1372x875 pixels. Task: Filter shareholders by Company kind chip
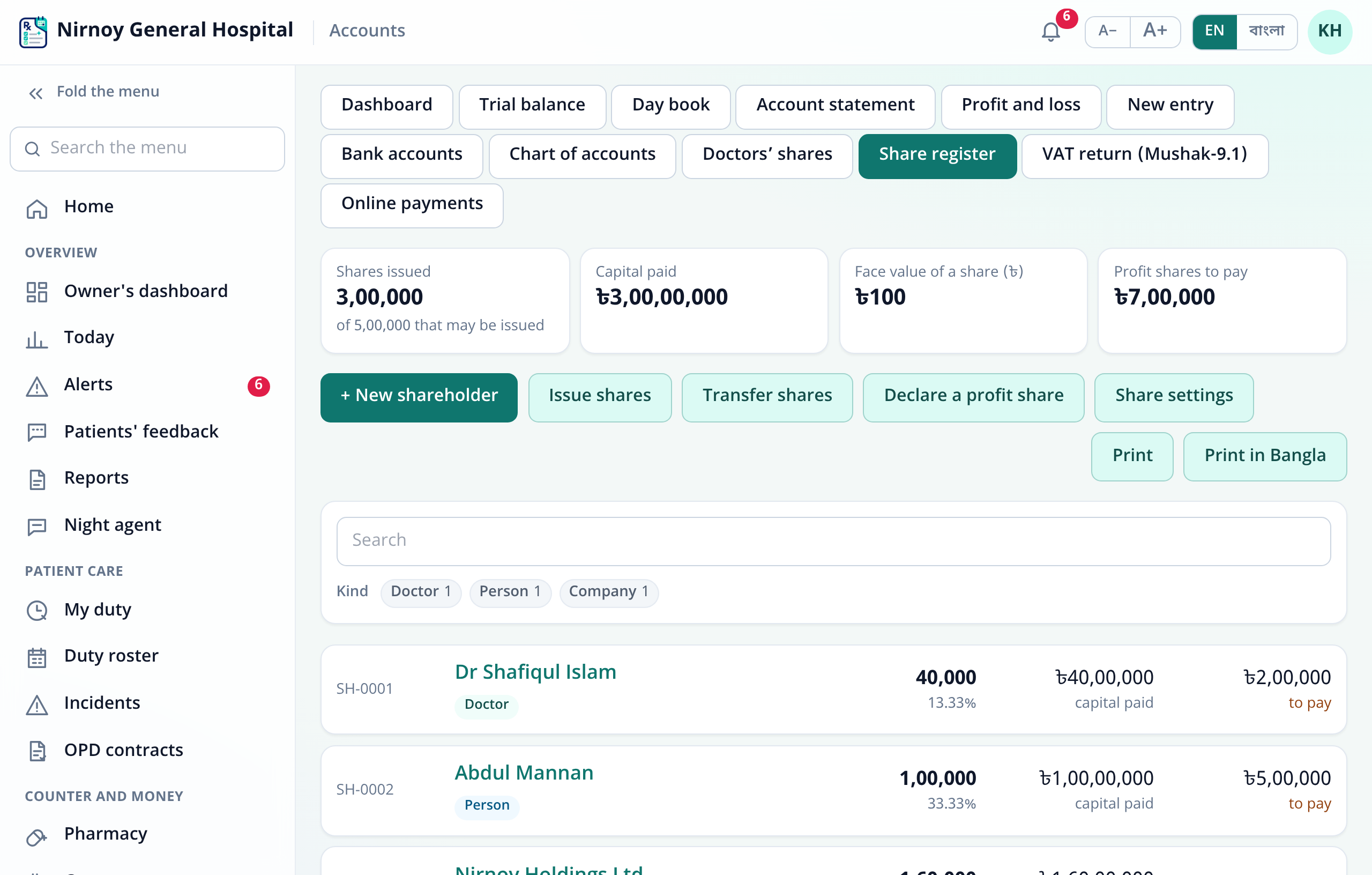point(608,592)
